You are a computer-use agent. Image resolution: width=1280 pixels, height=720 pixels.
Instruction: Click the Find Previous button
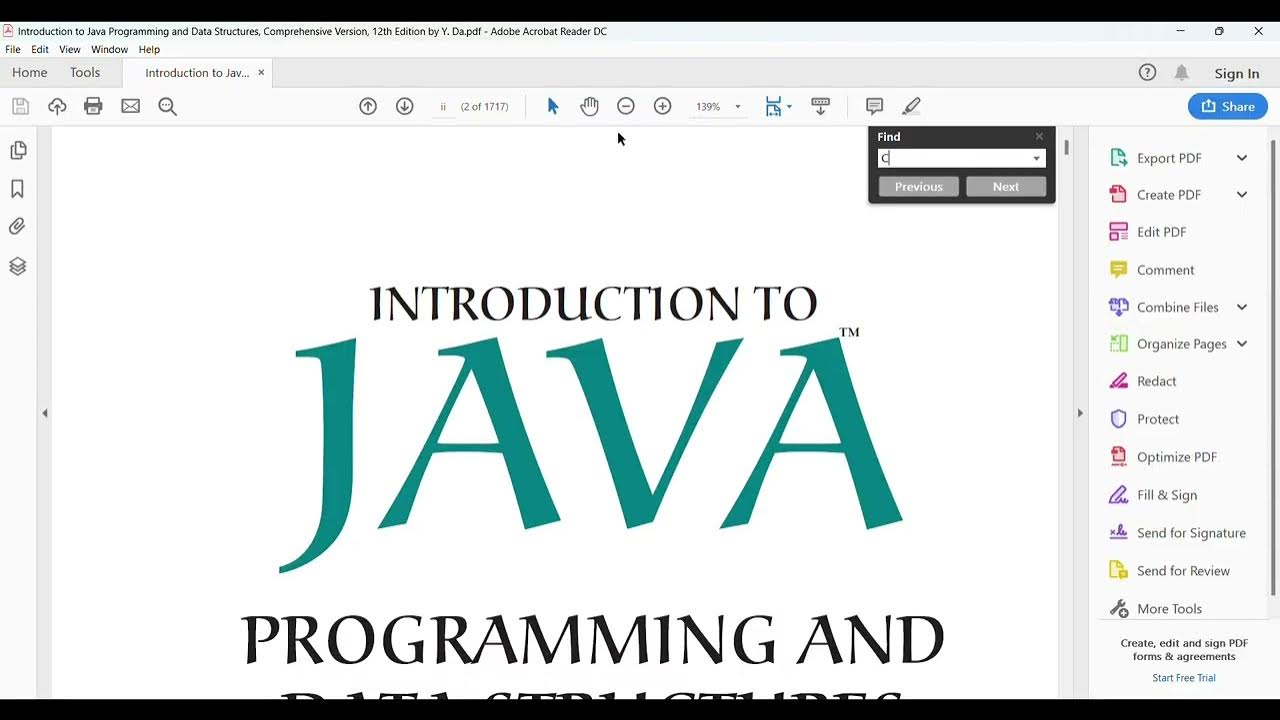[x=919, y=187]
